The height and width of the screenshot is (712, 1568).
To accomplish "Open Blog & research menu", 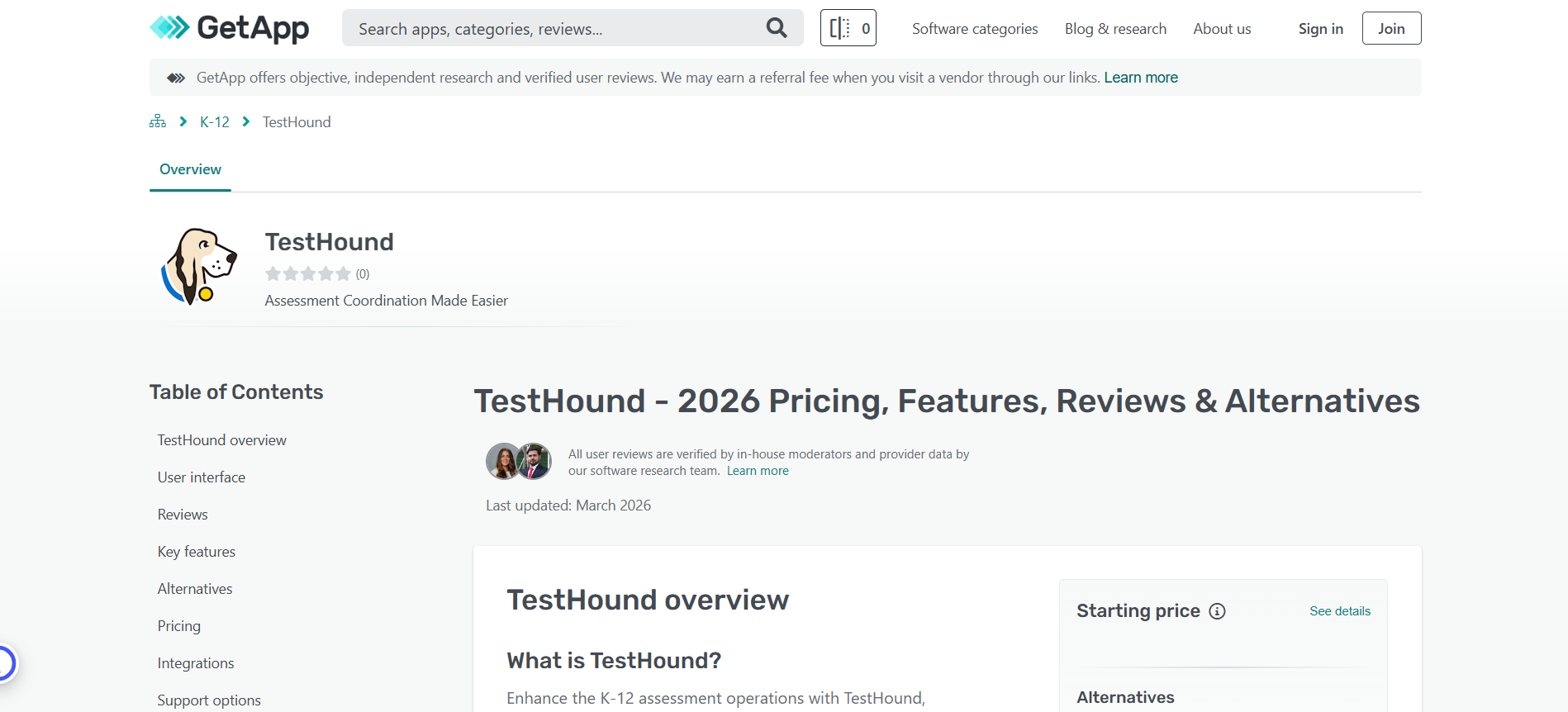I will (1115, 29).
